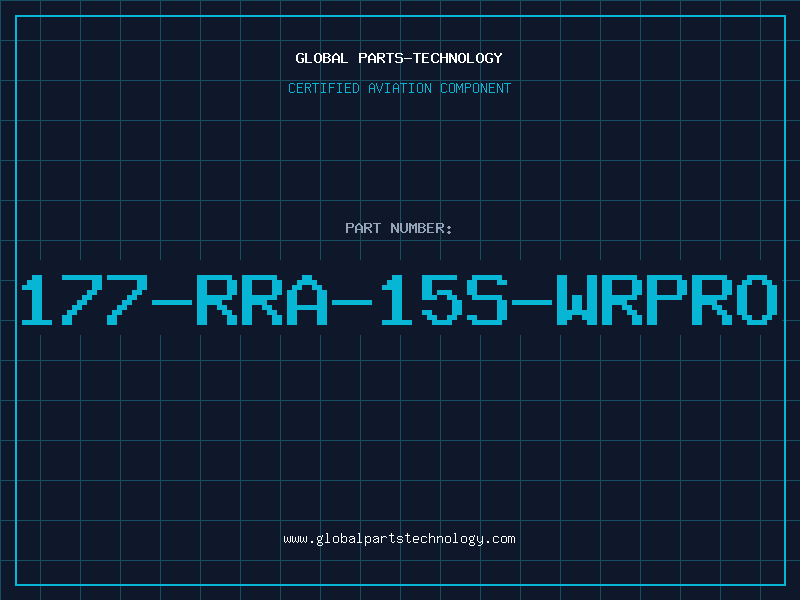Click the 'GLOBAL PARTS-TECHNOLOGY' heading
This screenshot has height=600, width=800.
point(399,58)
